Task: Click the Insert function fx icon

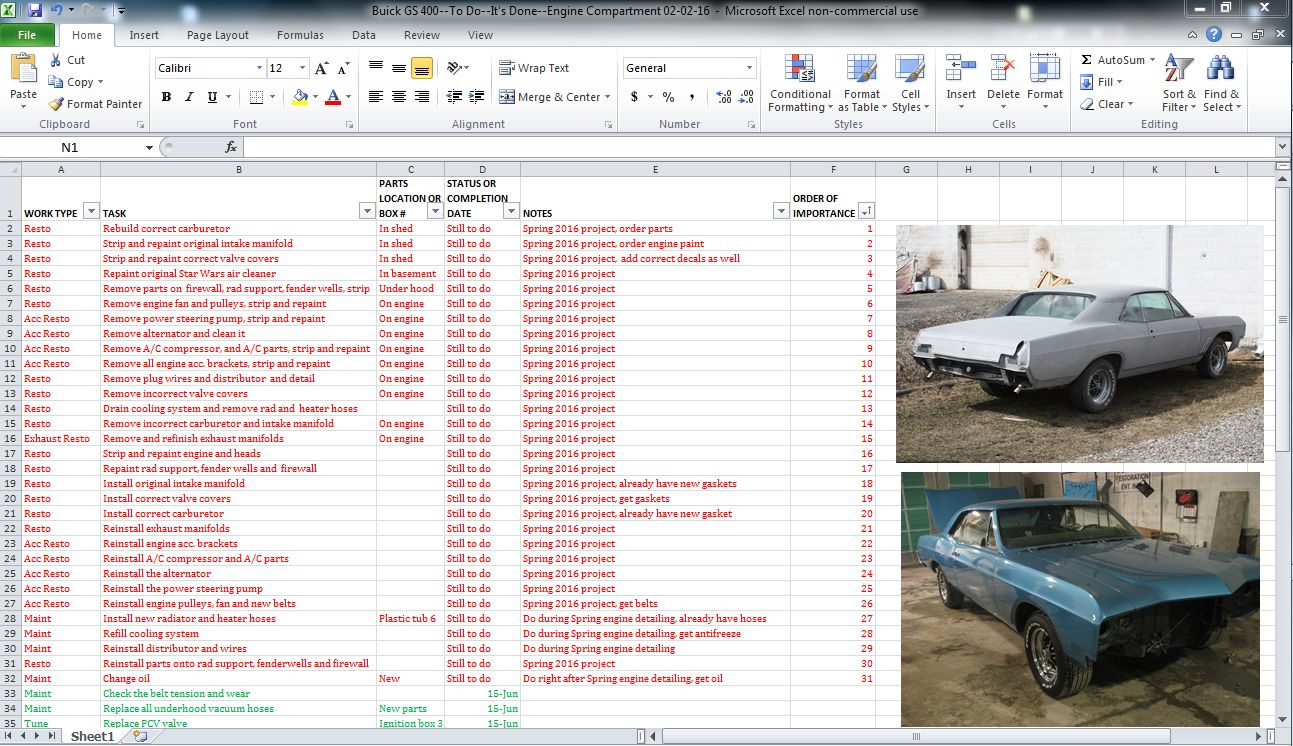Action: (x=231, y=147)
